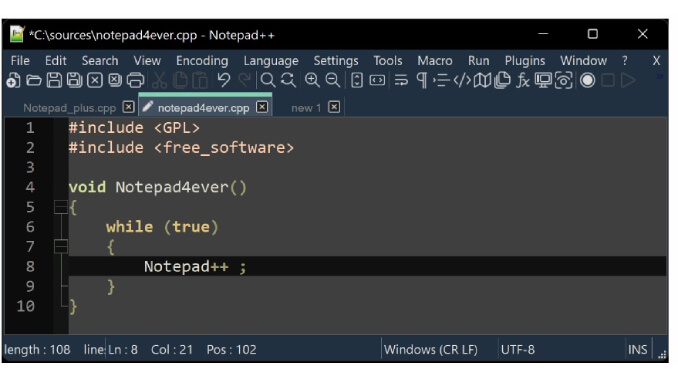Start recording a macro
The height and width of the screenshot is (381, 678).
[587, 80]
